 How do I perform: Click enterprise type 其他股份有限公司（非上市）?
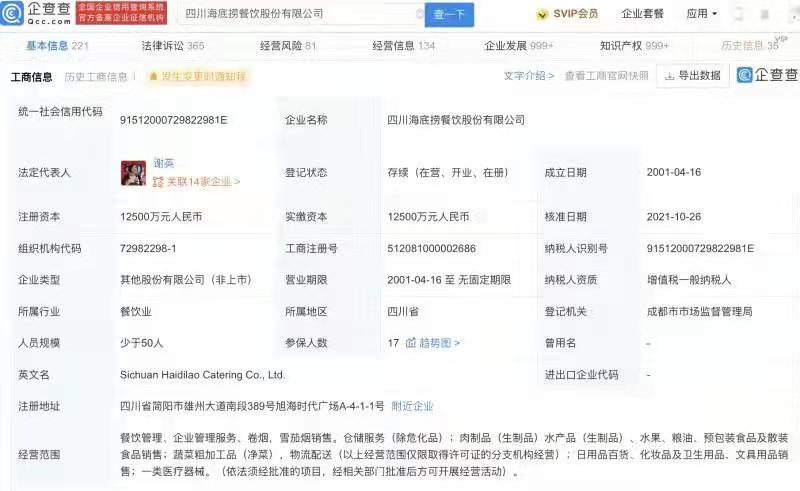coord(186,280)
